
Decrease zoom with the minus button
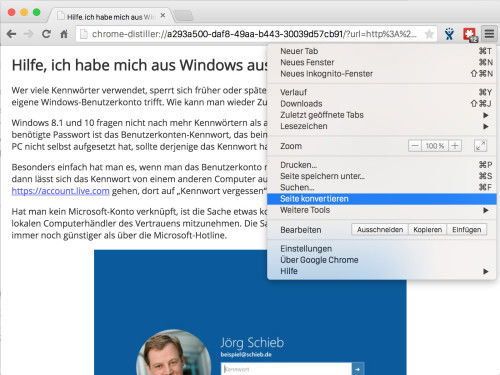[415, 146]
